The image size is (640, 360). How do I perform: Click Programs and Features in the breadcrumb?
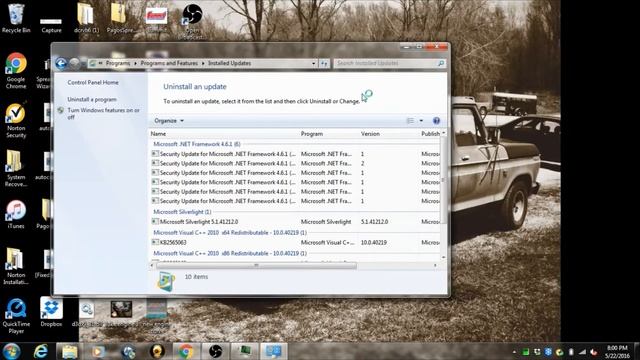169,63
